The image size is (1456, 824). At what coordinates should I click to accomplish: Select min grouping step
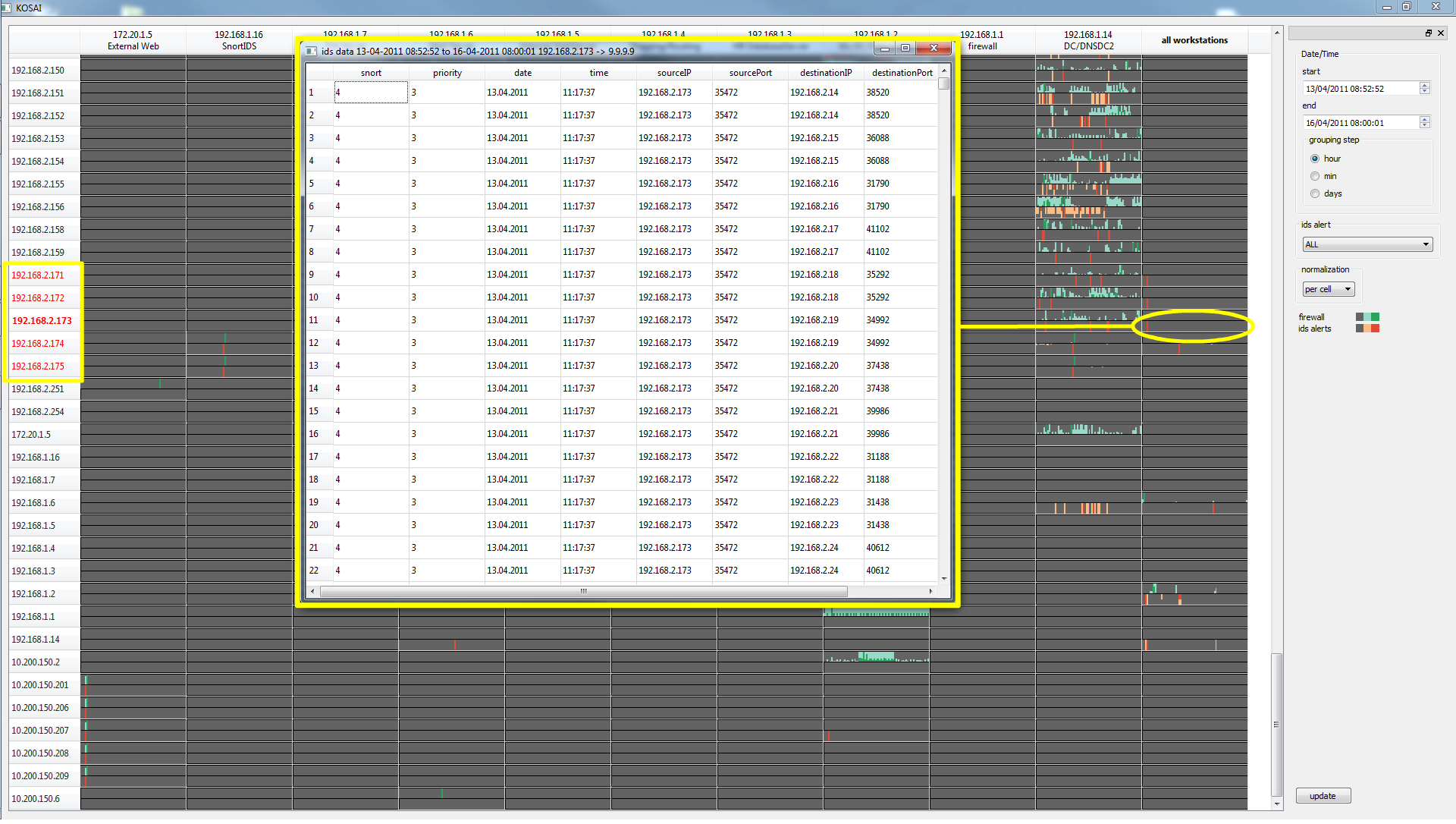coord(1315,177)
